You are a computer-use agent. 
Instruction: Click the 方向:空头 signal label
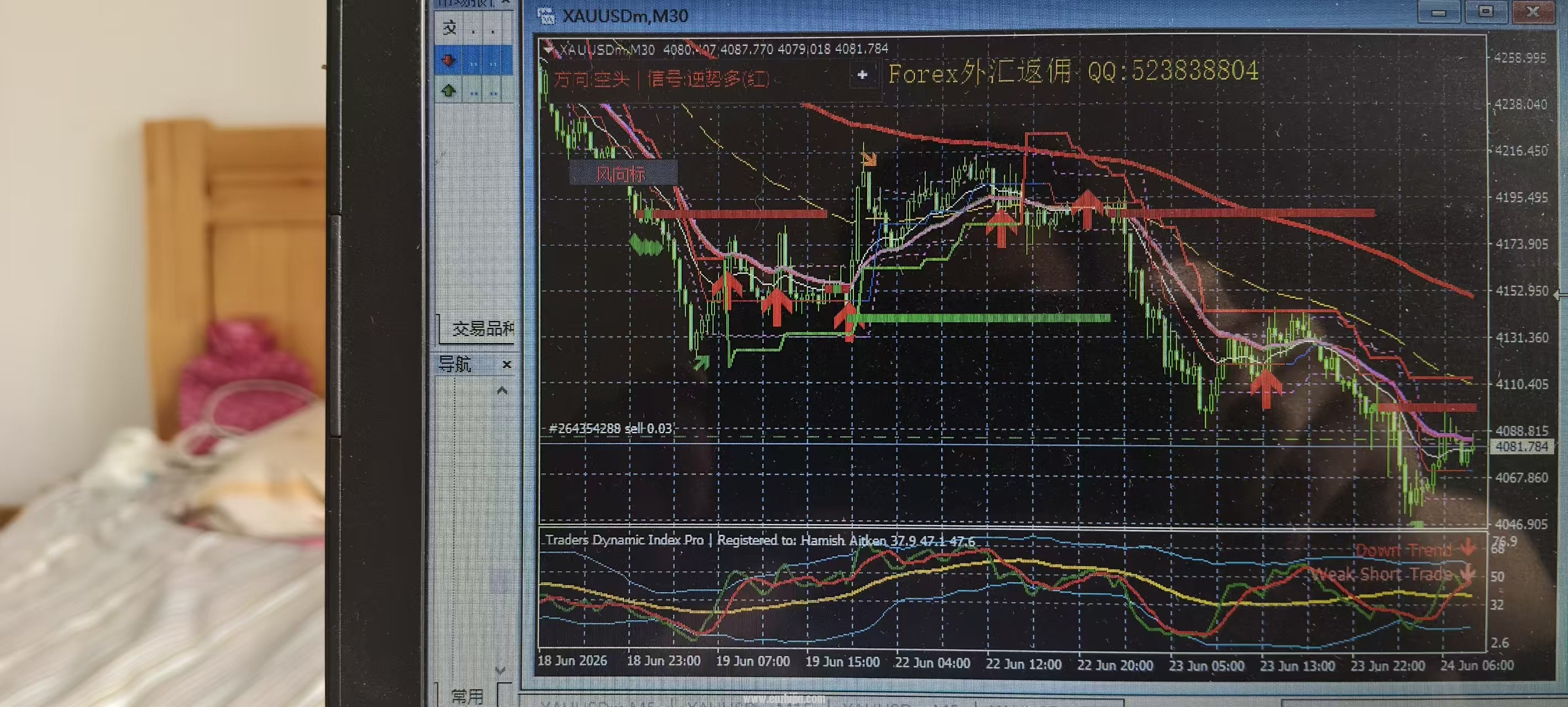(x=661, y=79)
